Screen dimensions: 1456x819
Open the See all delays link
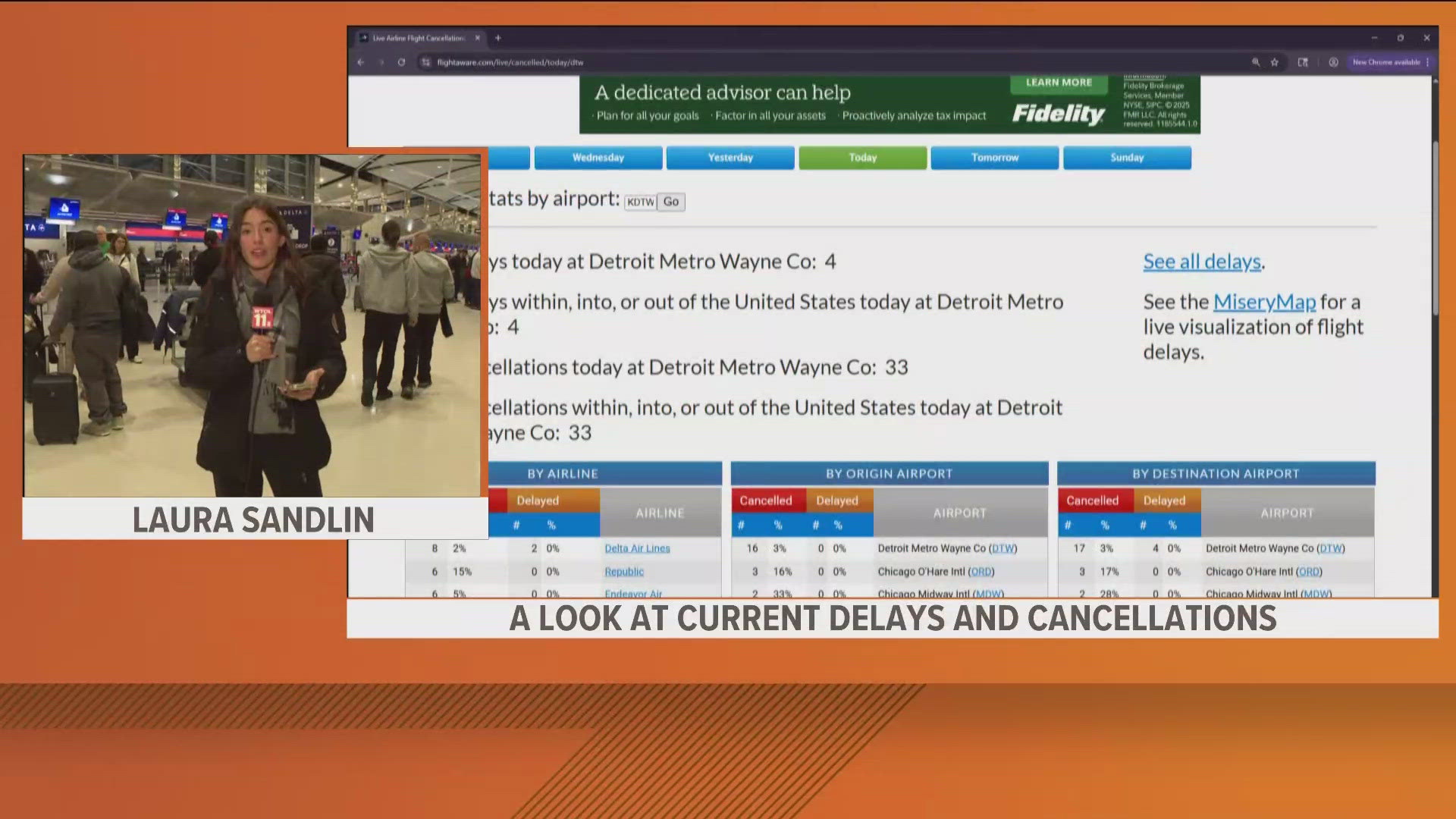tap(1202, 262)
